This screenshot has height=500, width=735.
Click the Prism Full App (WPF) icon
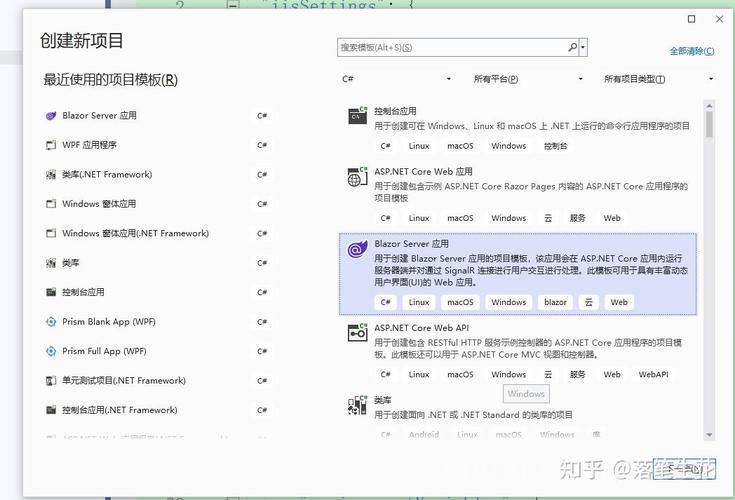tap(51, 351)
